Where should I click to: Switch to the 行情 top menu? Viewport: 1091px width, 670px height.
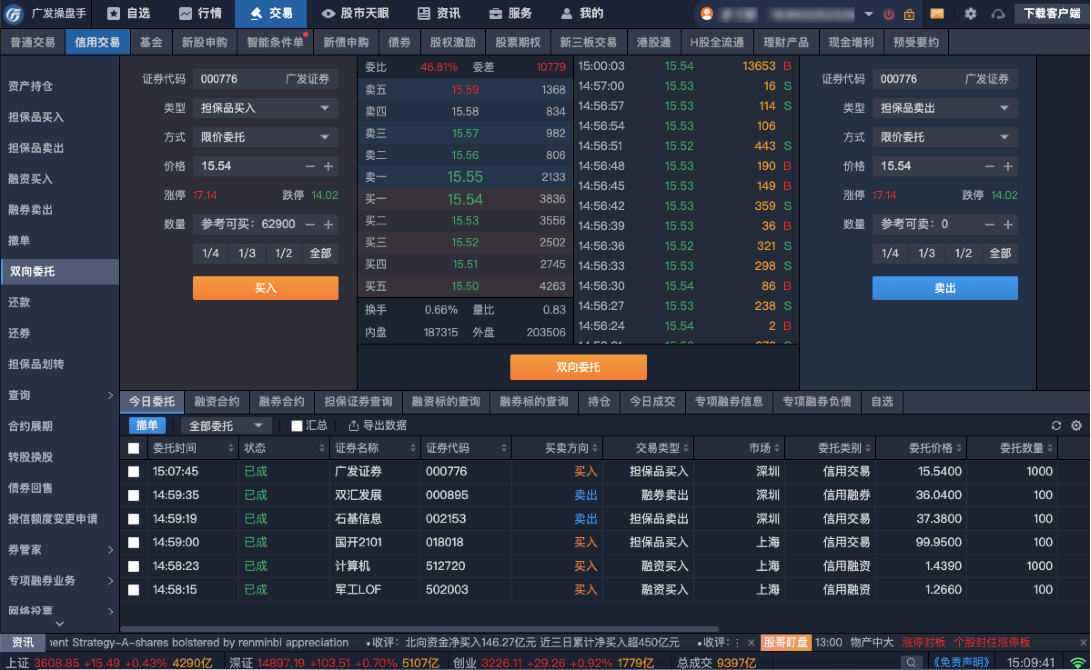coord(200,14)
